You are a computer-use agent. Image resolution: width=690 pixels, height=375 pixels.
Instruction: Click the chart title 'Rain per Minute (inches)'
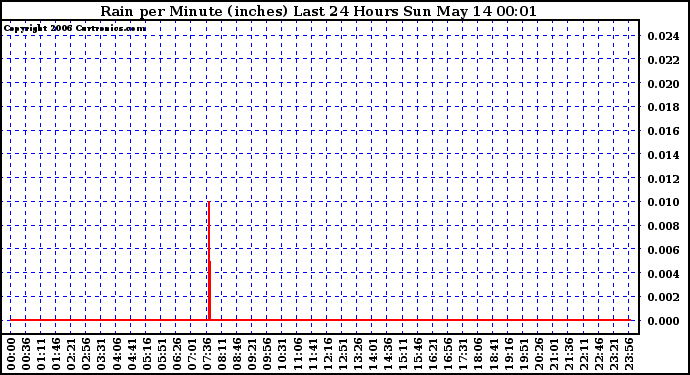[194, 11]
